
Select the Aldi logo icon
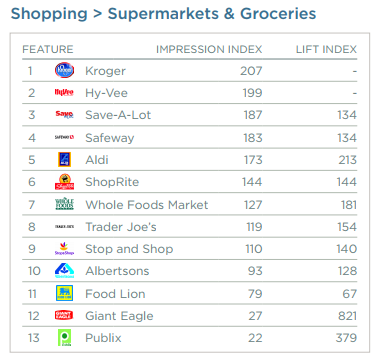64,160
